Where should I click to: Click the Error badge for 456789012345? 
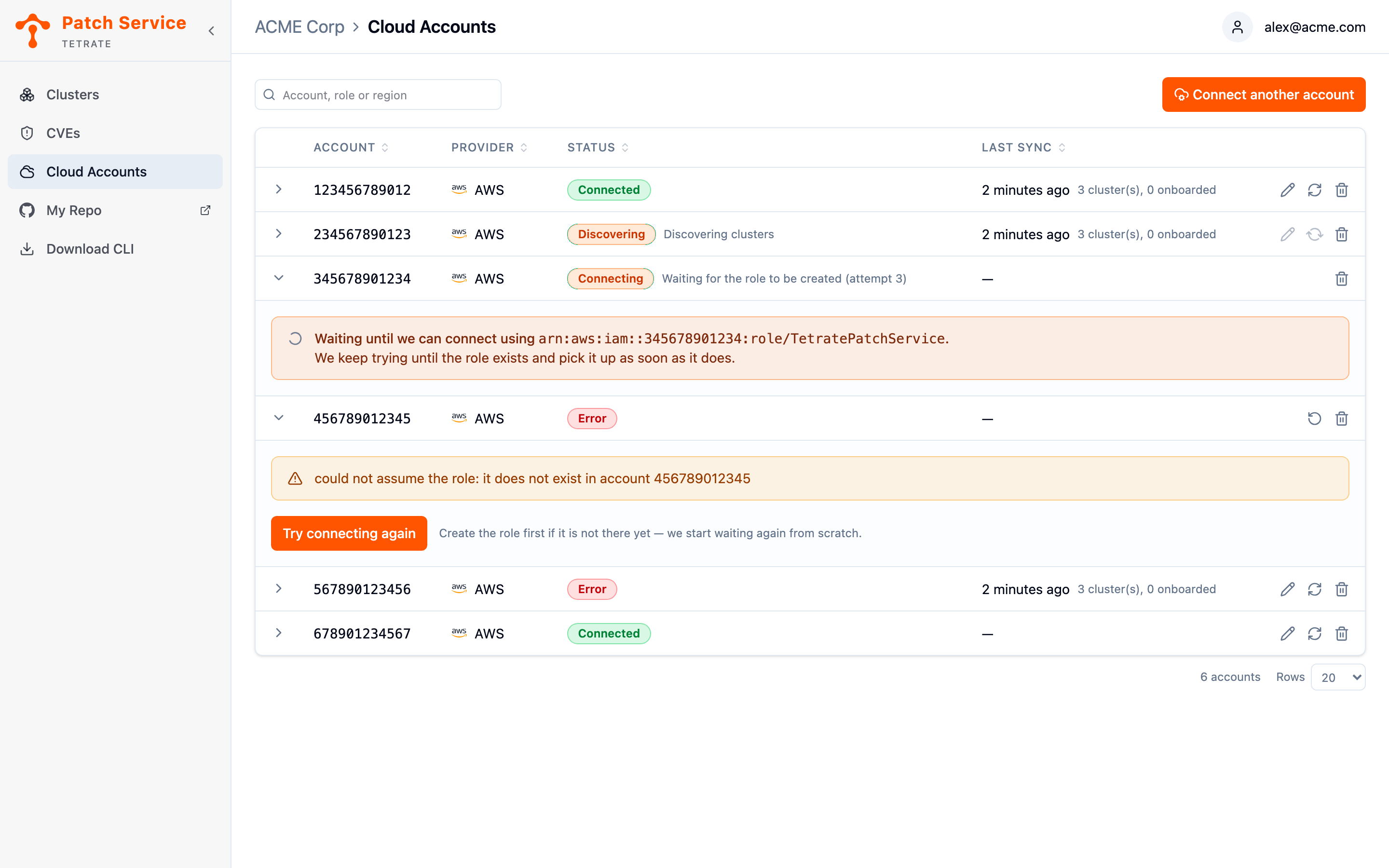click(592, 419)
